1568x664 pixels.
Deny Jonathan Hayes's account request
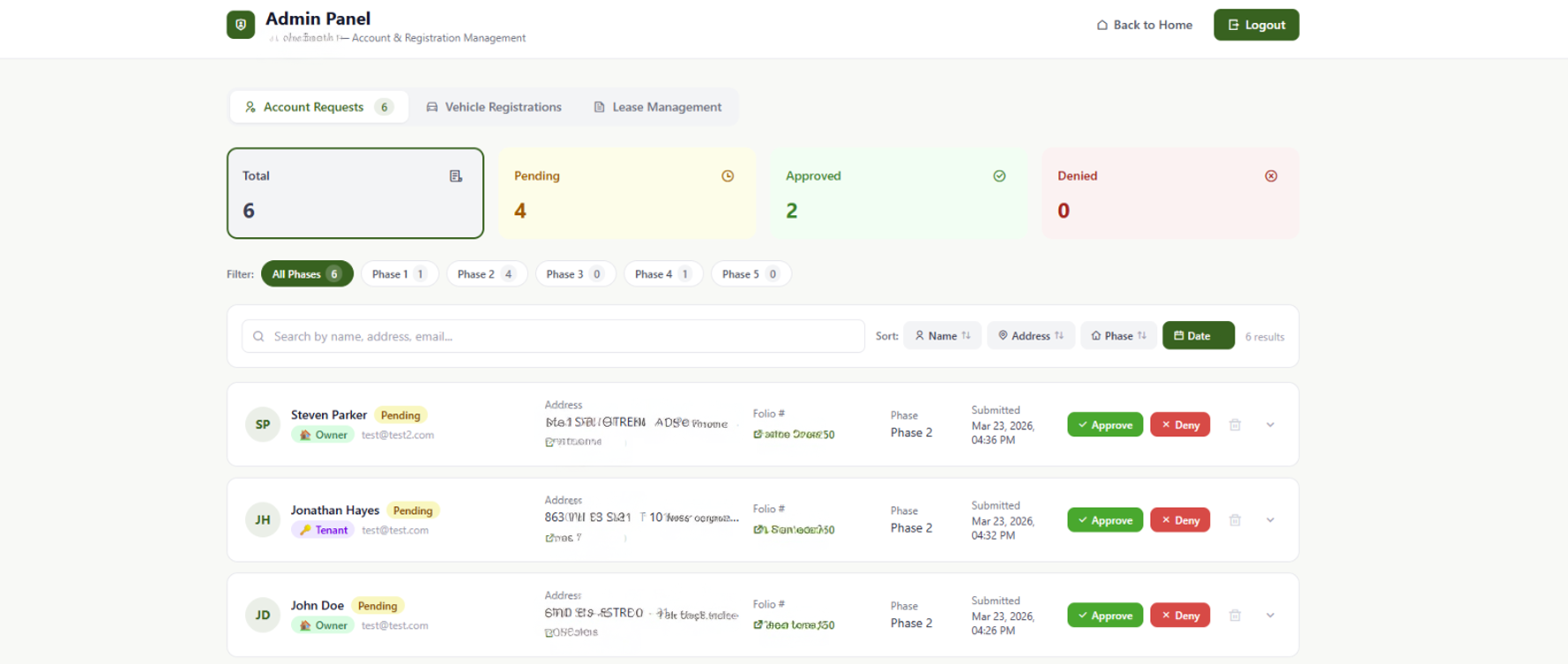coord(1179,520)
